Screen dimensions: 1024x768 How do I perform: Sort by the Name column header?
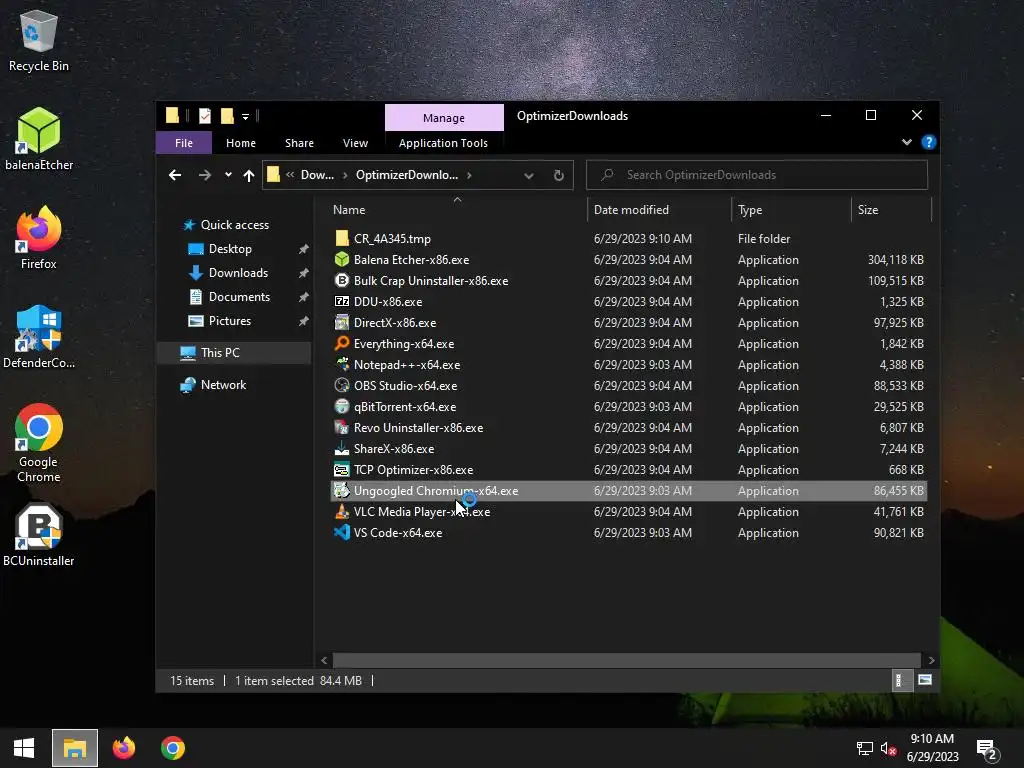tap(457, 210)
